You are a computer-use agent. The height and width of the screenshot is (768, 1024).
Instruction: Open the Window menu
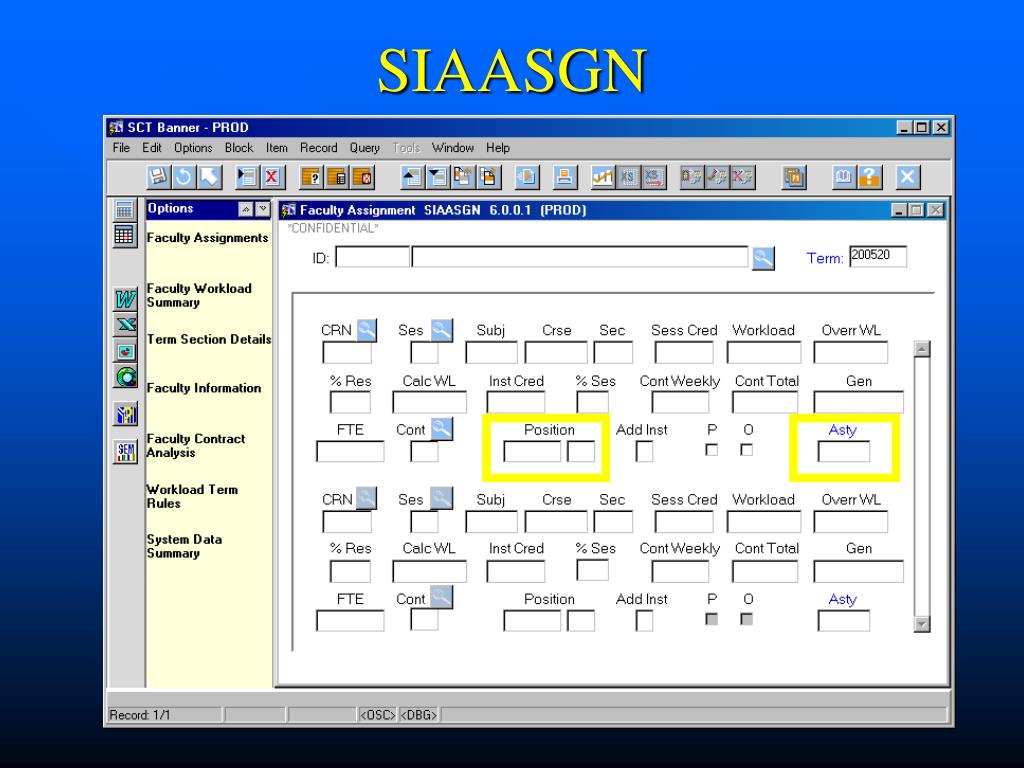pos(453,148)
